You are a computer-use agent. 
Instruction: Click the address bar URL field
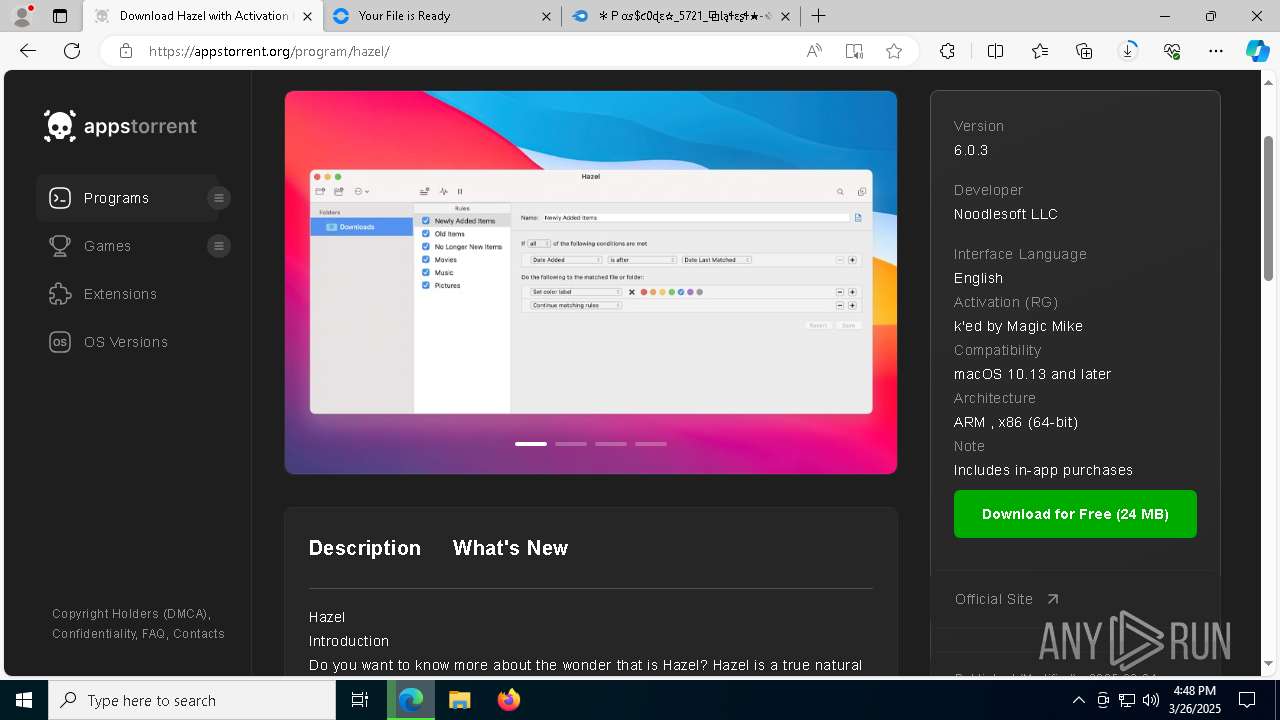pos(470,51)
